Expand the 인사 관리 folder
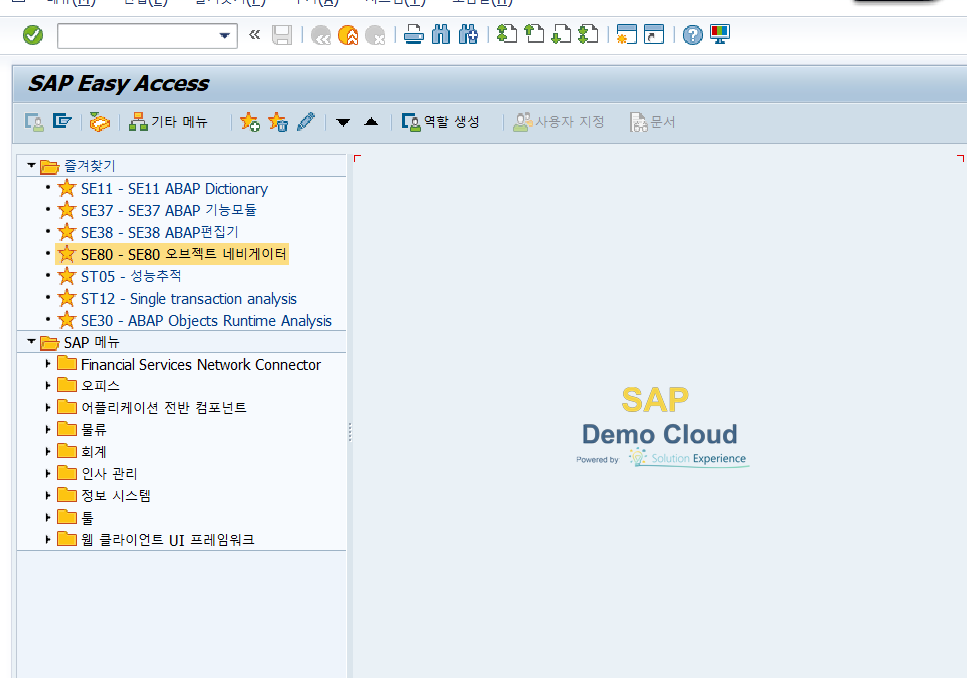 coord(47,473)
